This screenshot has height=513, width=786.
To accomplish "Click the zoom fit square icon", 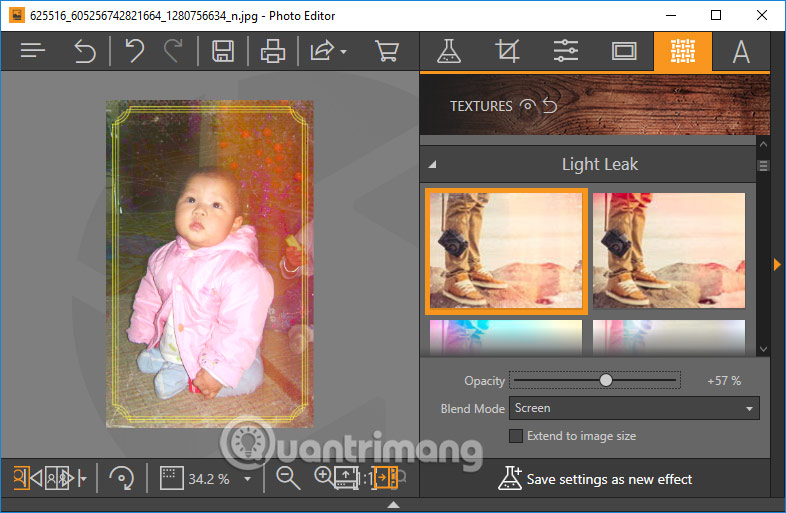I will (x=171, y=478).
